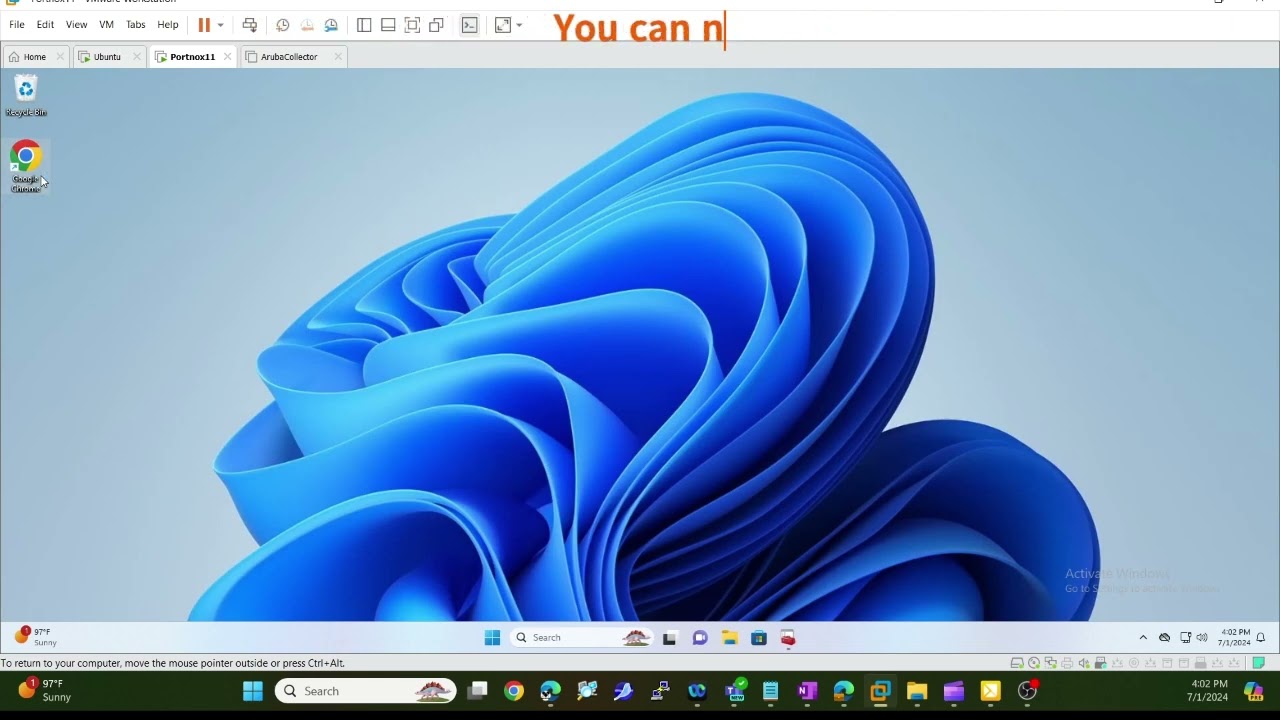Open the guest volume tray icon
Viewport: 1280px width, 720px height.
[x=1202, y=638]
